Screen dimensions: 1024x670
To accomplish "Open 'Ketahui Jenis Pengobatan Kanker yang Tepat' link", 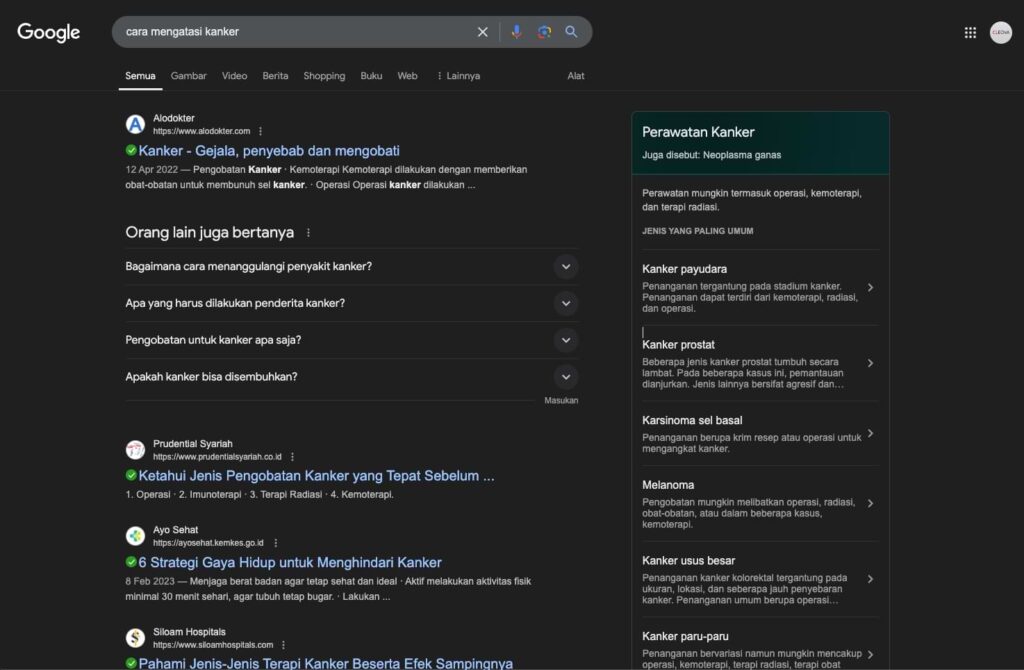I will click(x=316, y=476).
